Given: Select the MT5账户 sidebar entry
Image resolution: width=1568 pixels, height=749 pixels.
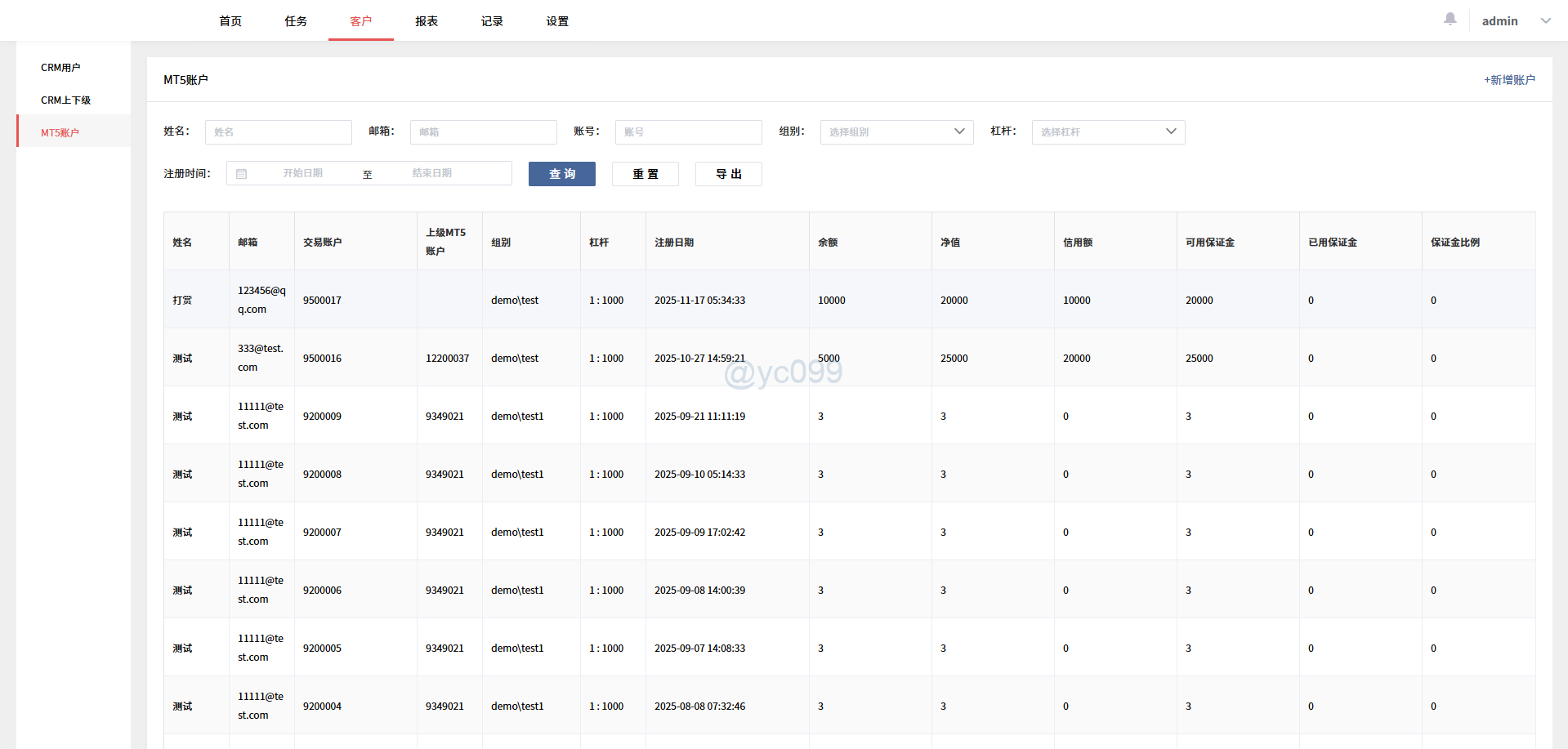Looking at the screenshot, I should click(x=60, y=132).
